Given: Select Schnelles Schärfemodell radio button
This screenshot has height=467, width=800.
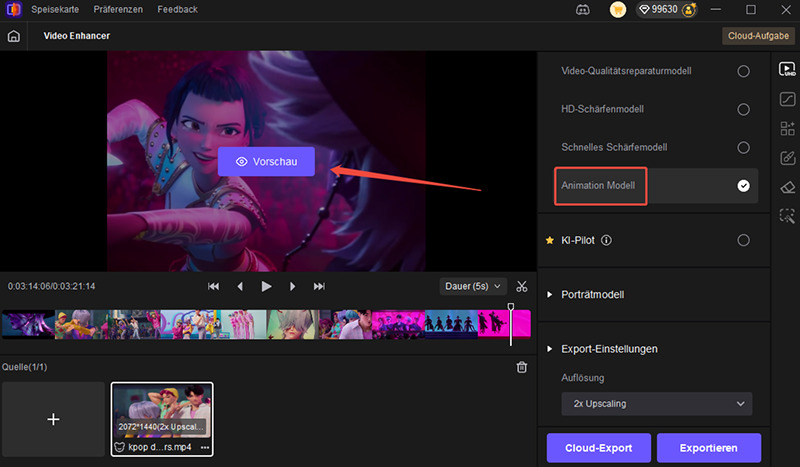Looking at the screenshot, I should (743, 148).
